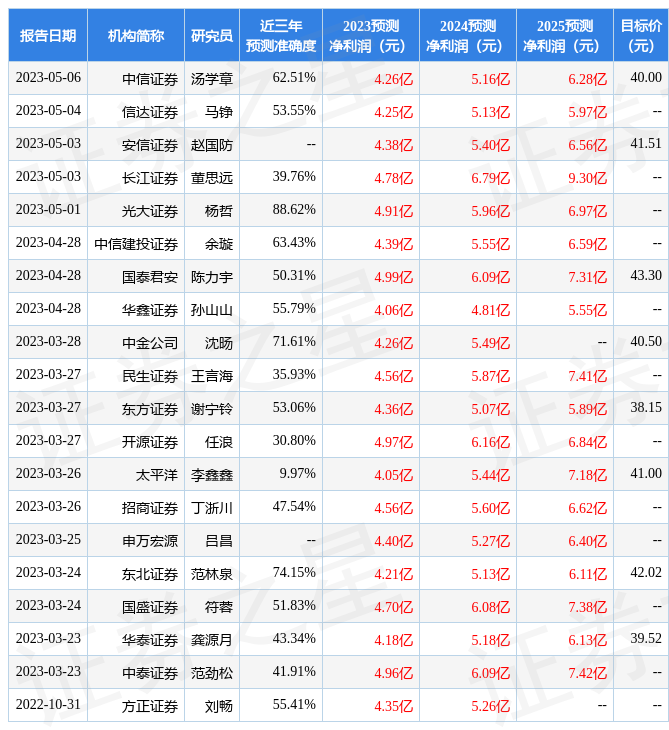Click the 机构简称 column header
This screenshot has height=730, width=669.
(x=136, y=36)
